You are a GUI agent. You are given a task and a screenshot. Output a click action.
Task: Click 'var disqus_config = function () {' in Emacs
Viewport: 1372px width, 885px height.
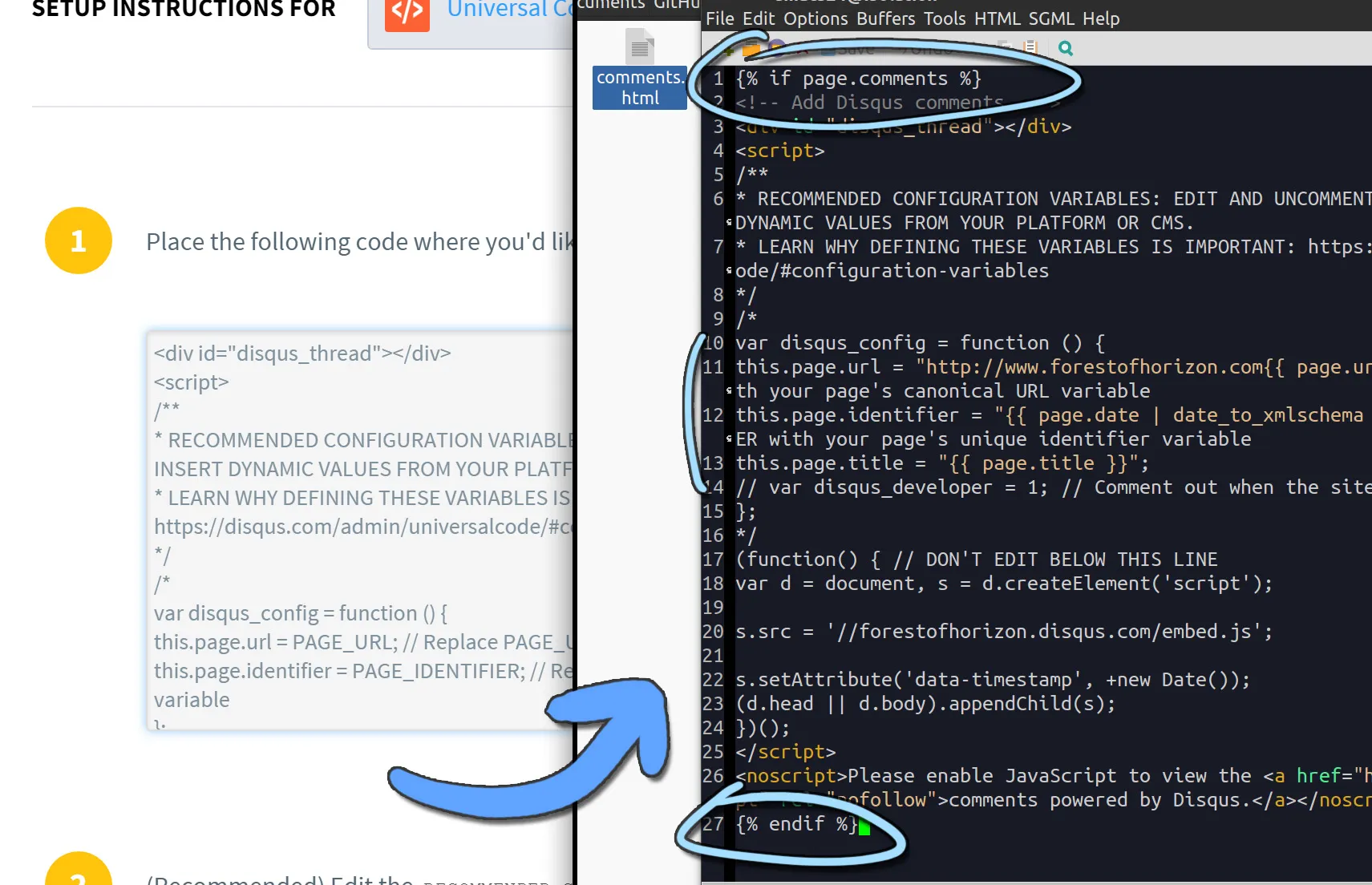pos(920,343)
